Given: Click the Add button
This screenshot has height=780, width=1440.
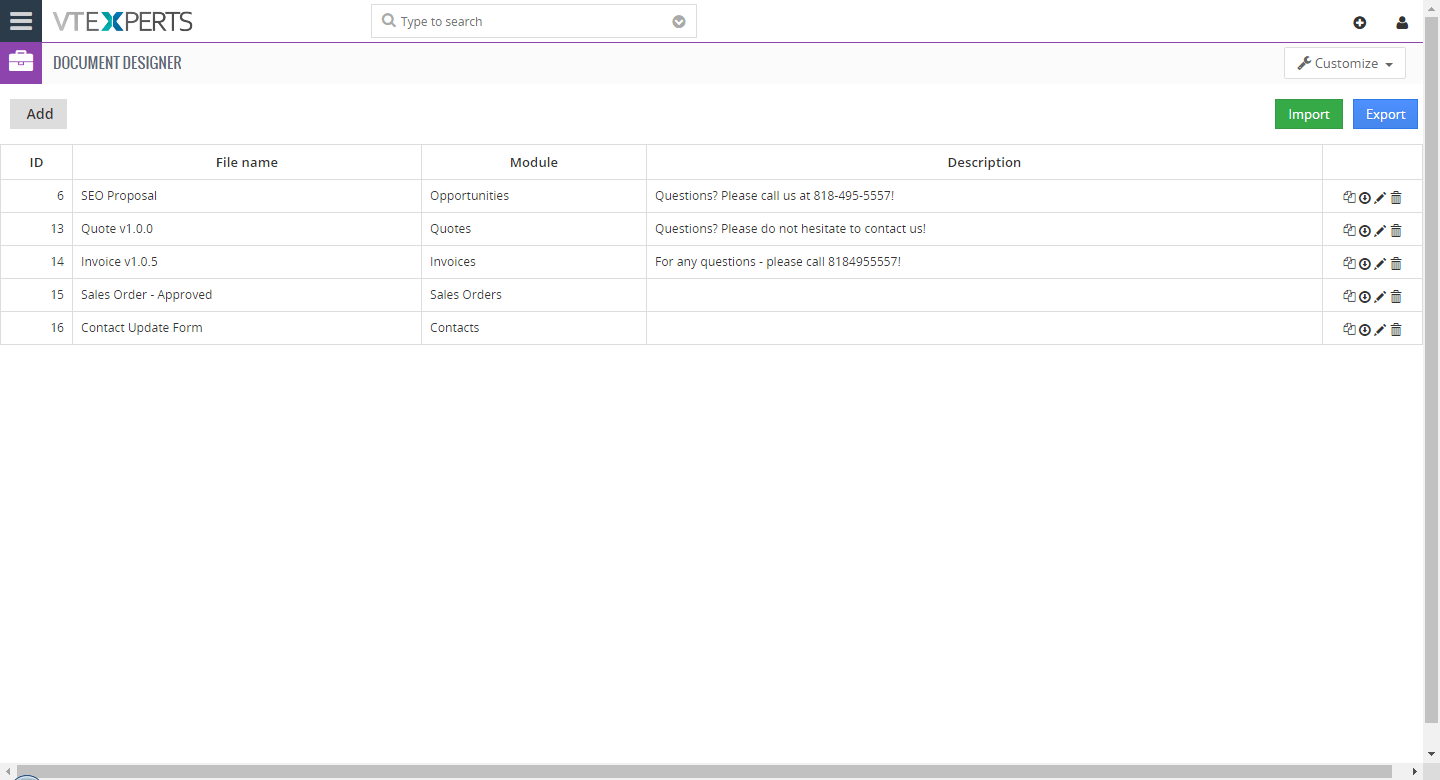Looking at the screenshot, I should tap(38, 113).
